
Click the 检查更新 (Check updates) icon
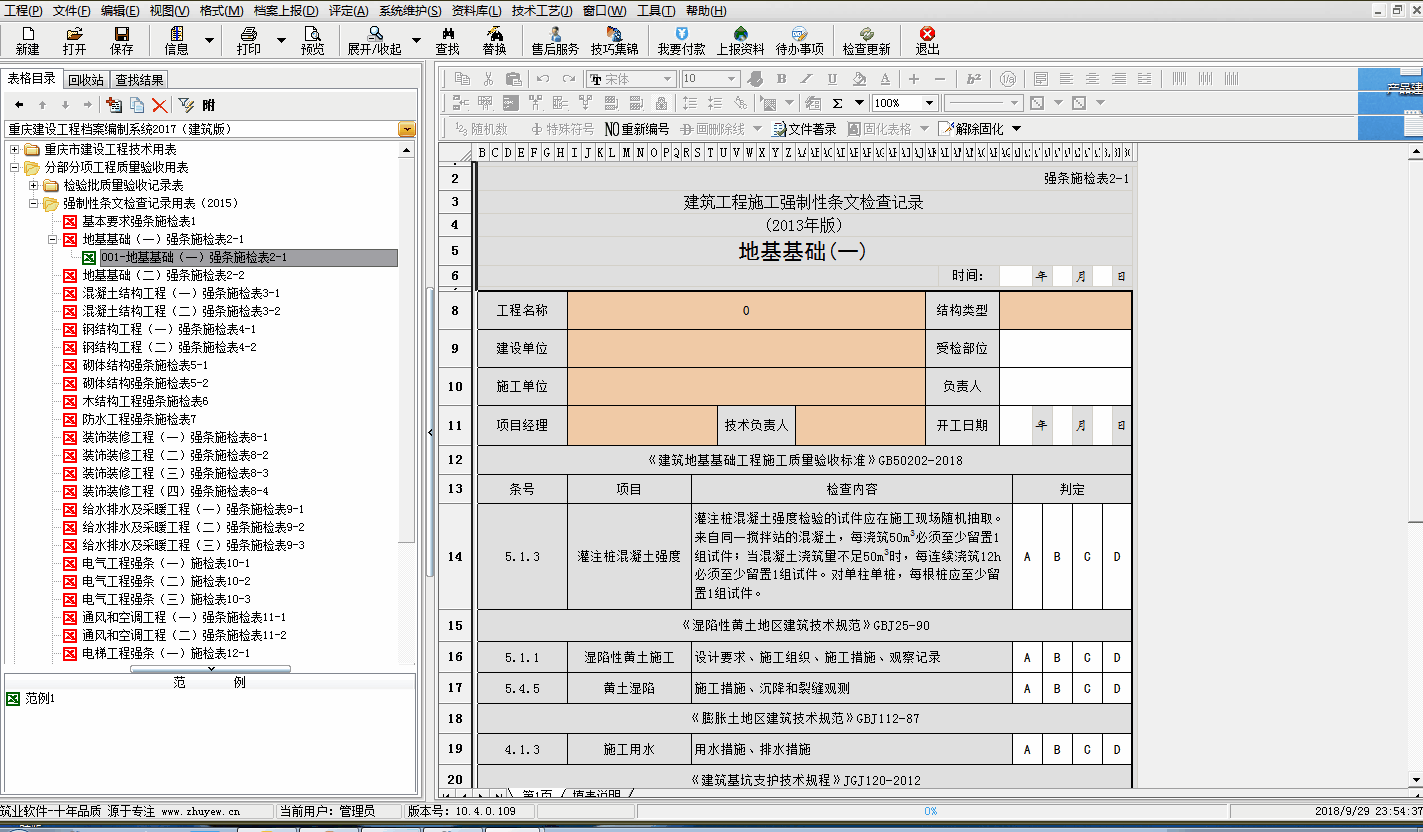(866, 40)
